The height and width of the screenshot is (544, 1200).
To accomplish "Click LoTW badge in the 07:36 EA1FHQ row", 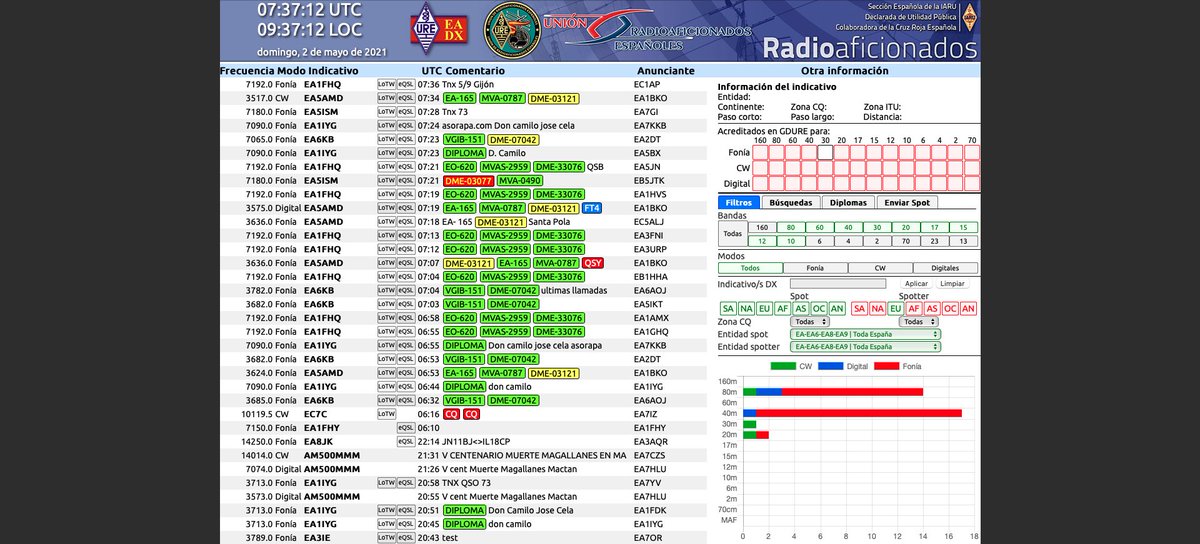I will 386,85.
